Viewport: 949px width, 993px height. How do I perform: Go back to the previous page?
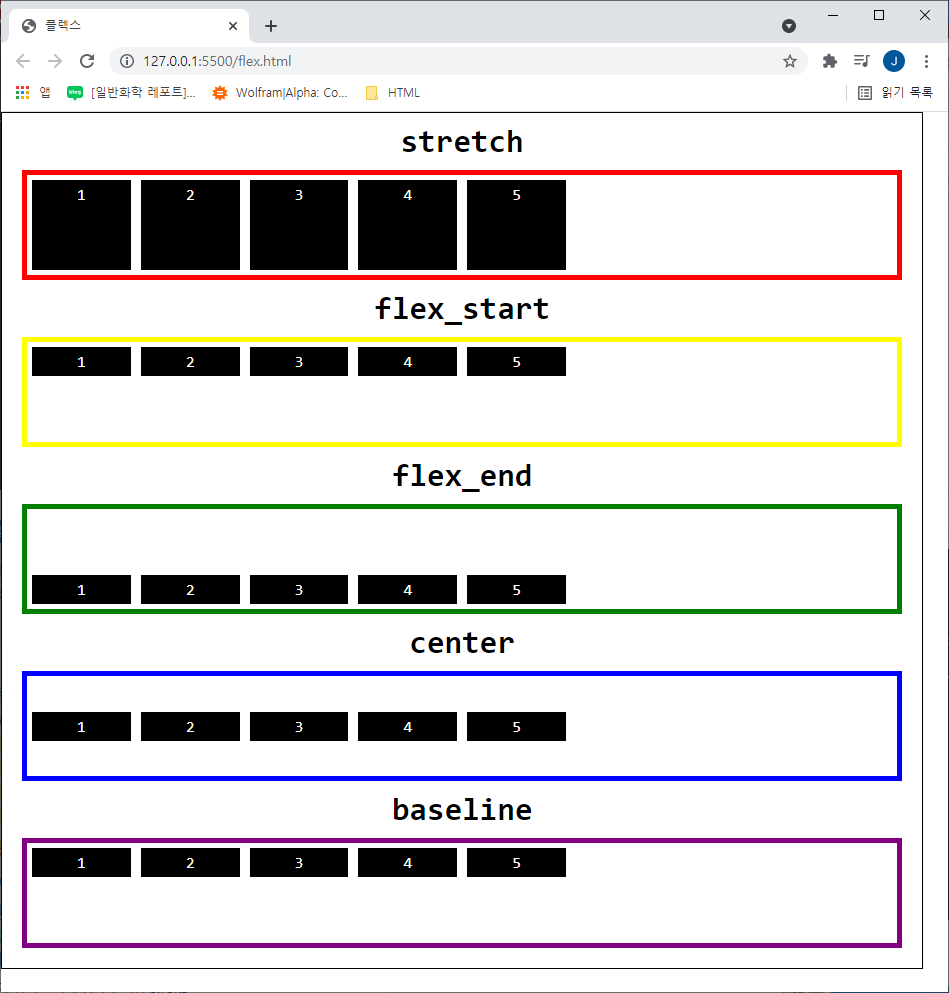[23, 61]
